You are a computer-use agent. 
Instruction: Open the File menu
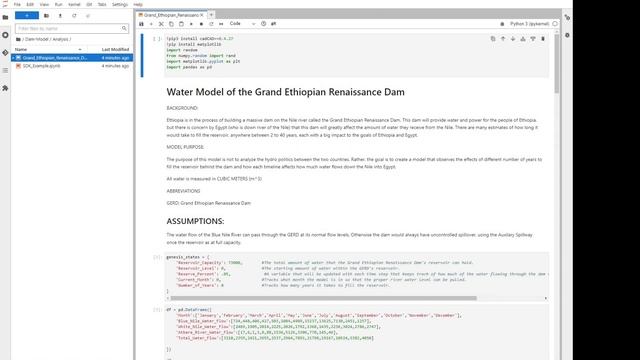coord(17,4)
